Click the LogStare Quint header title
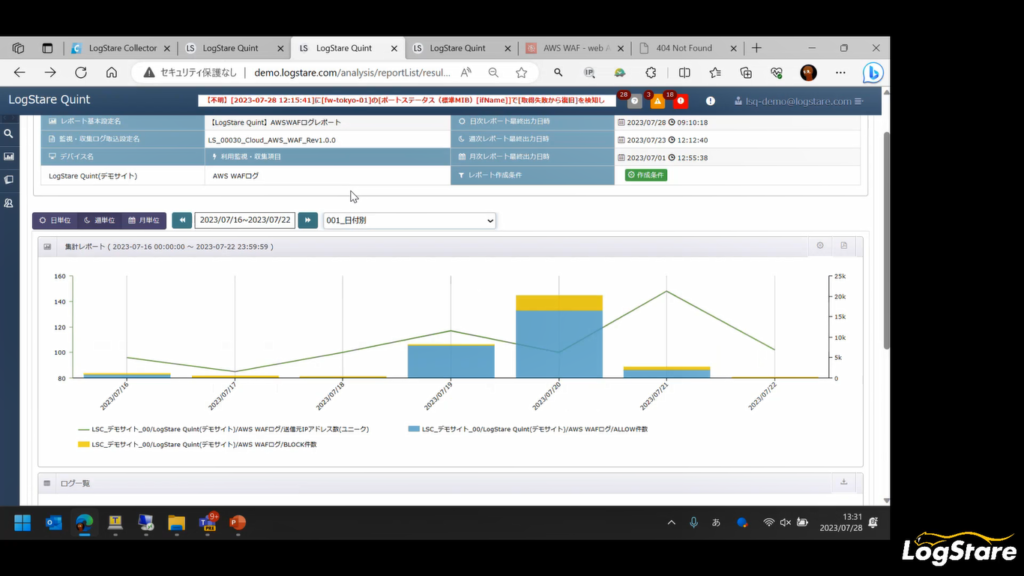 (49, 99)
